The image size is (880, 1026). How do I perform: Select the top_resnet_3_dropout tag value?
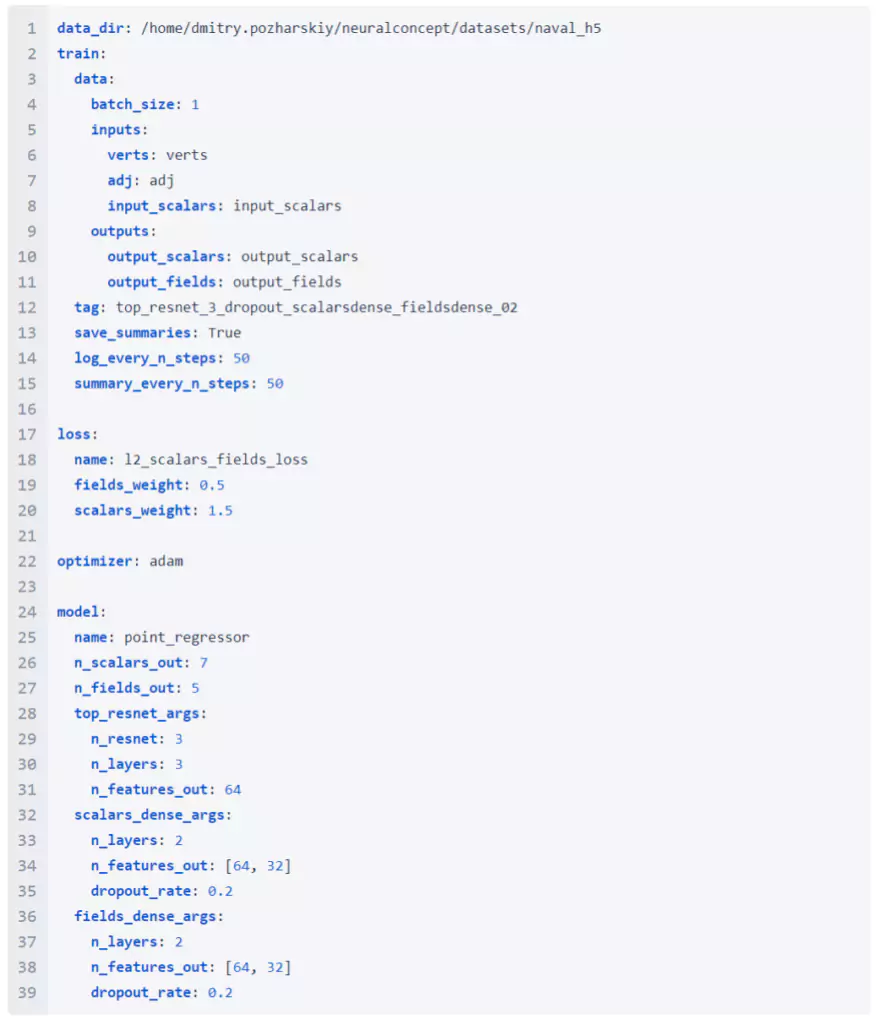coord(317,308)
